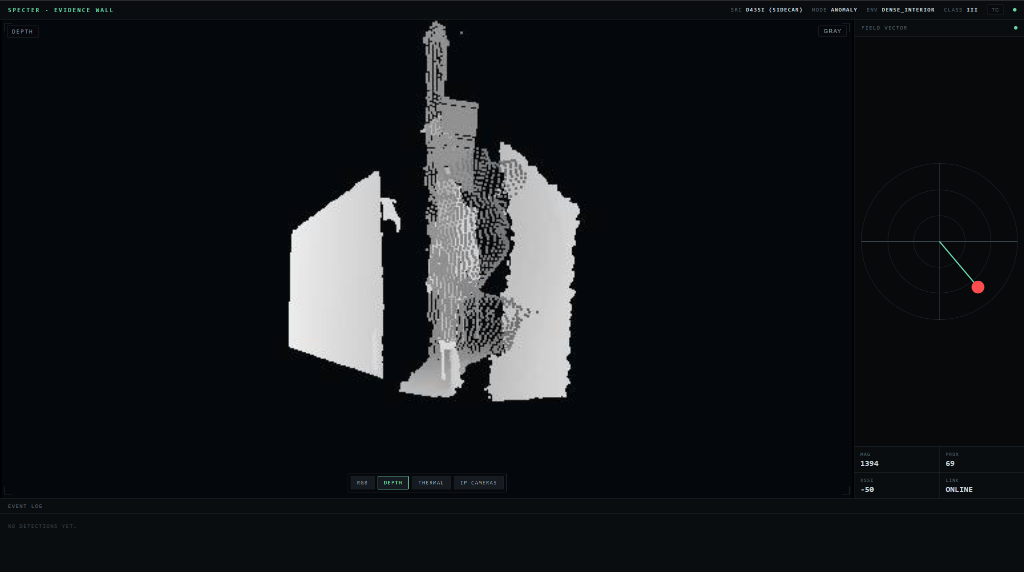Click the ENV value DENSE_INTERIOR
Image resolution: width=1024 pixels, height=572 pixels.
tap(908, 10)
